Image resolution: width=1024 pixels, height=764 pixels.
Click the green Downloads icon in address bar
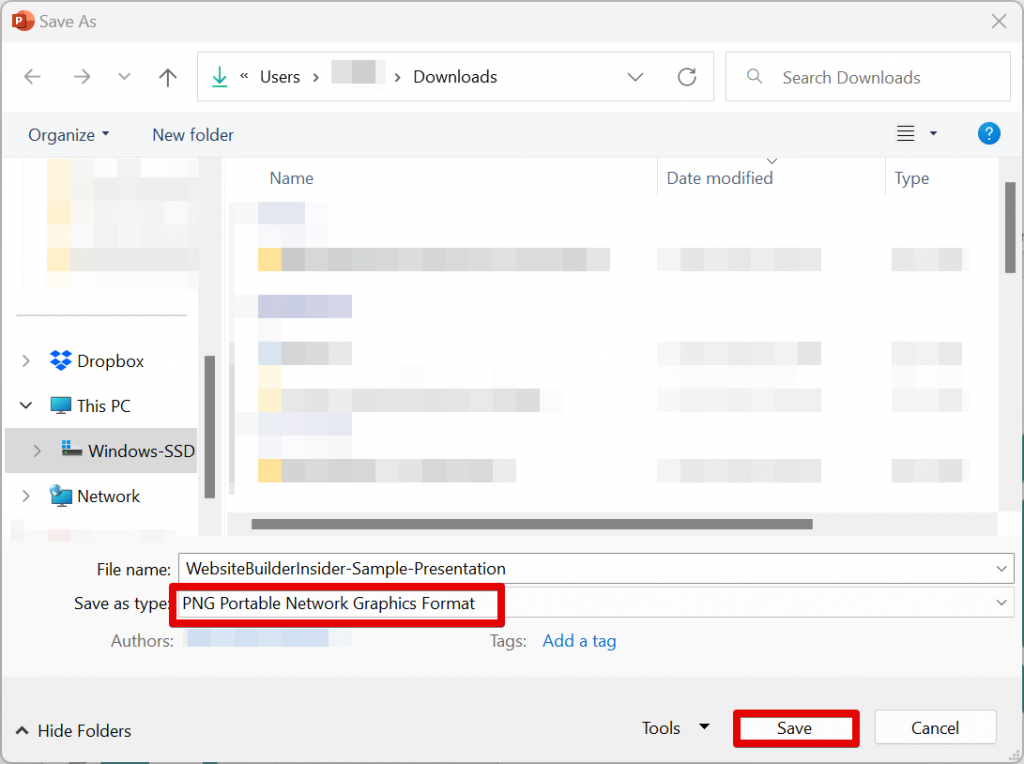click(x=219, y=76)
